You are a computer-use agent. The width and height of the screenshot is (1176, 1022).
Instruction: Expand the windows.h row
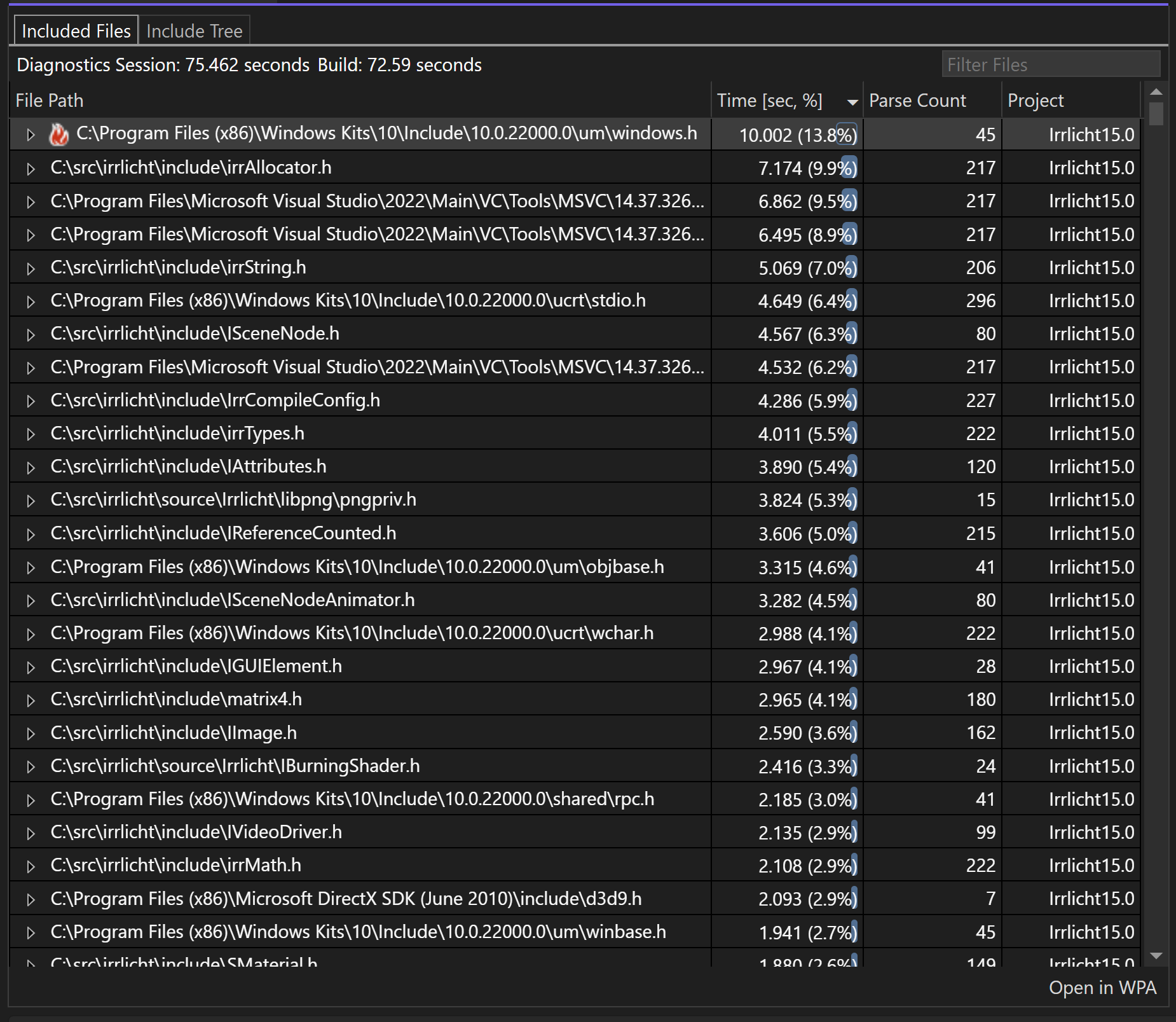tap(30, 134)
